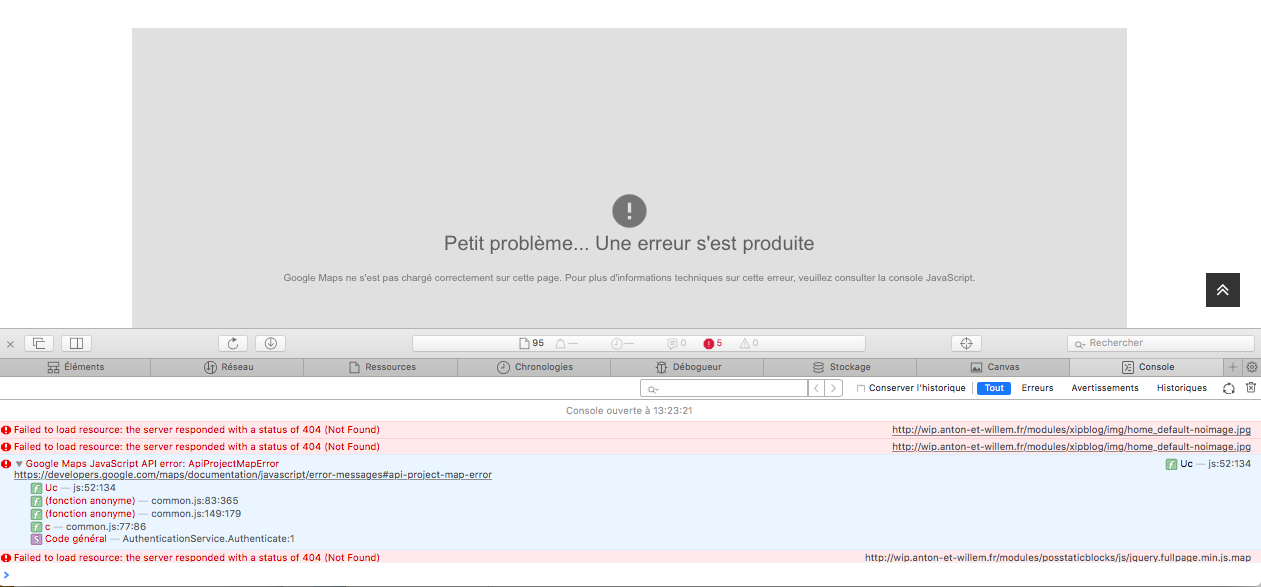Open the Ressources tab
This screenshot has height=587, width=1261.
[x=381, y=367]
